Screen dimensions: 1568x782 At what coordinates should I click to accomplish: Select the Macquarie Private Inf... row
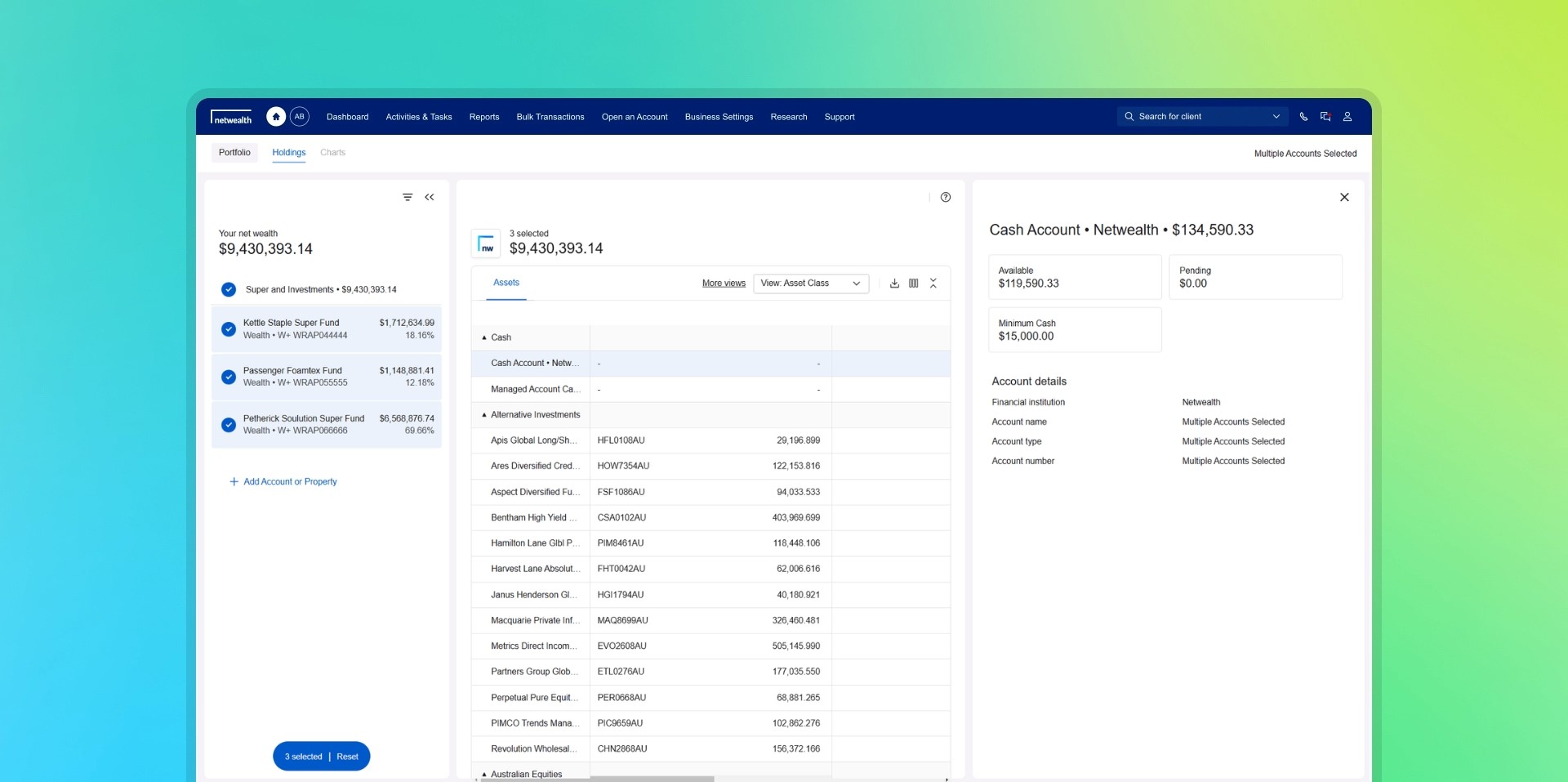pos(710,620)
